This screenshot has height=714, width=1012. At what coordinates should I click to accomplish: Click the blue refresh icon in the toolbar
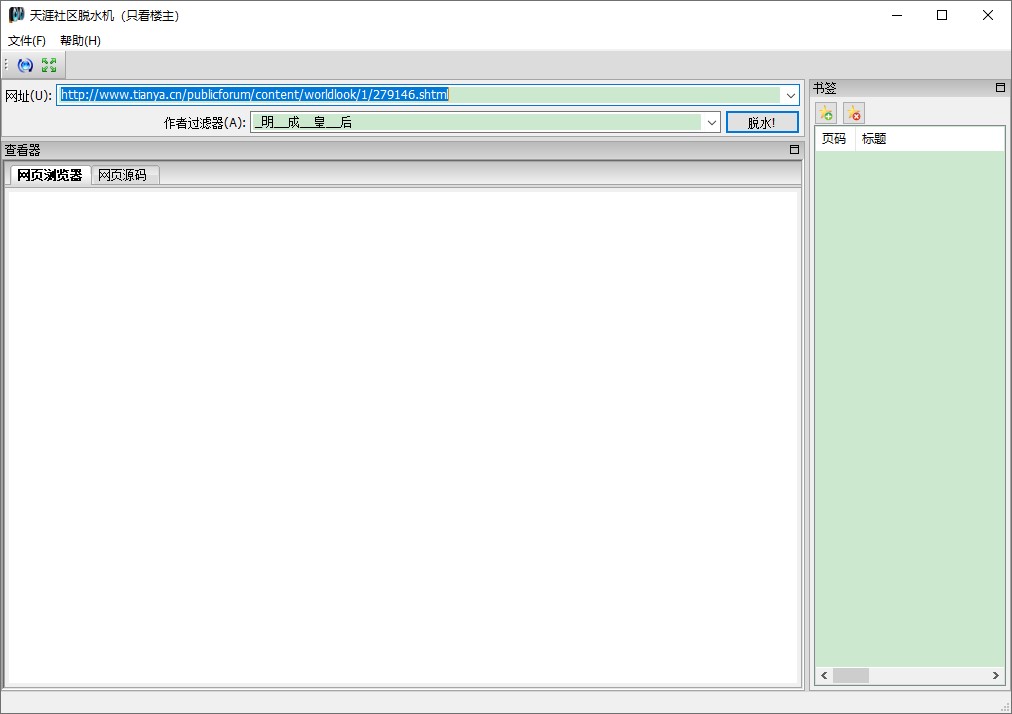26,65
